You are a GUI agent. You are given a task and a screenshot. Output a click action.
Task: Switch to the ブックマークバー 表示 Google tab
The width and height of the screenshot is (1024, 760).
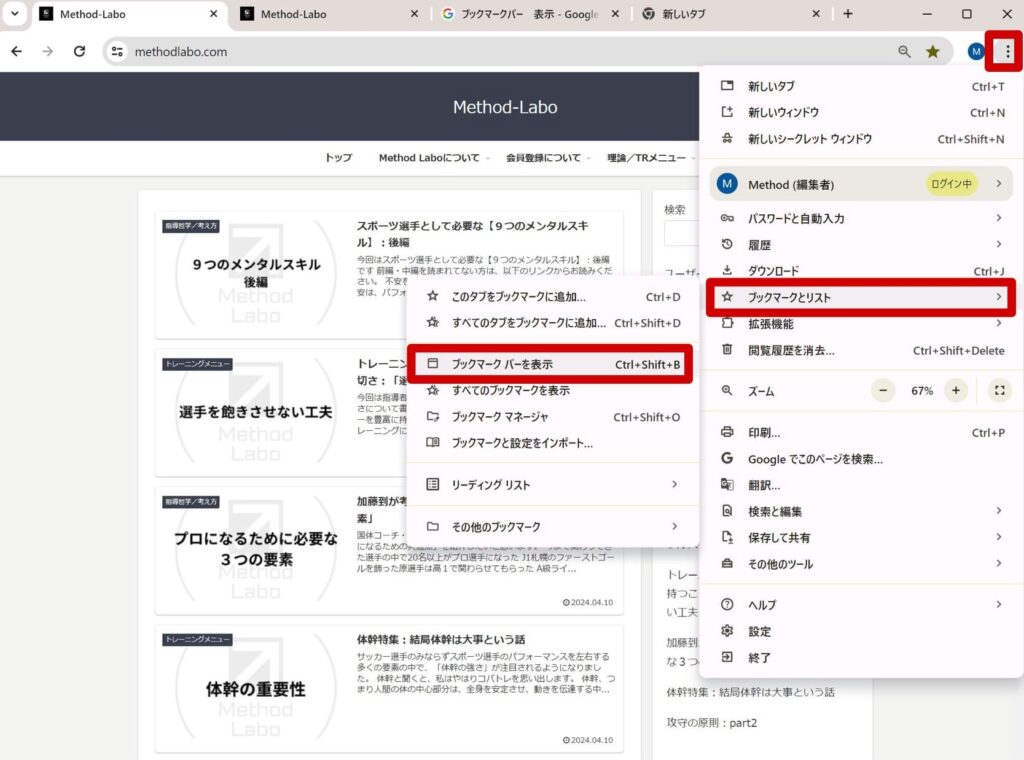click(x=530, y=14)
